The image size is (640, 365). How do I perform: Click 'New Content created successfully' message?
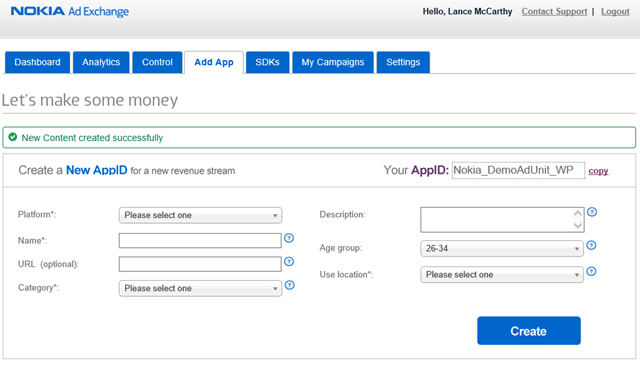(92, 138)
